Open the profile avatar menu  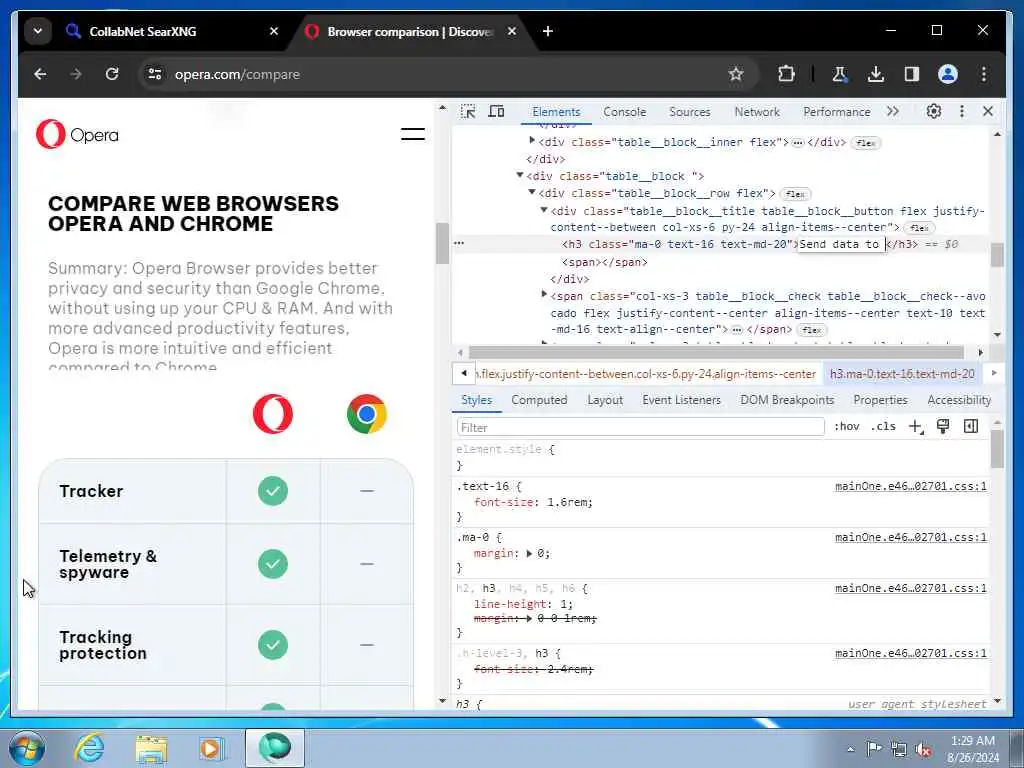pos(948,74)
